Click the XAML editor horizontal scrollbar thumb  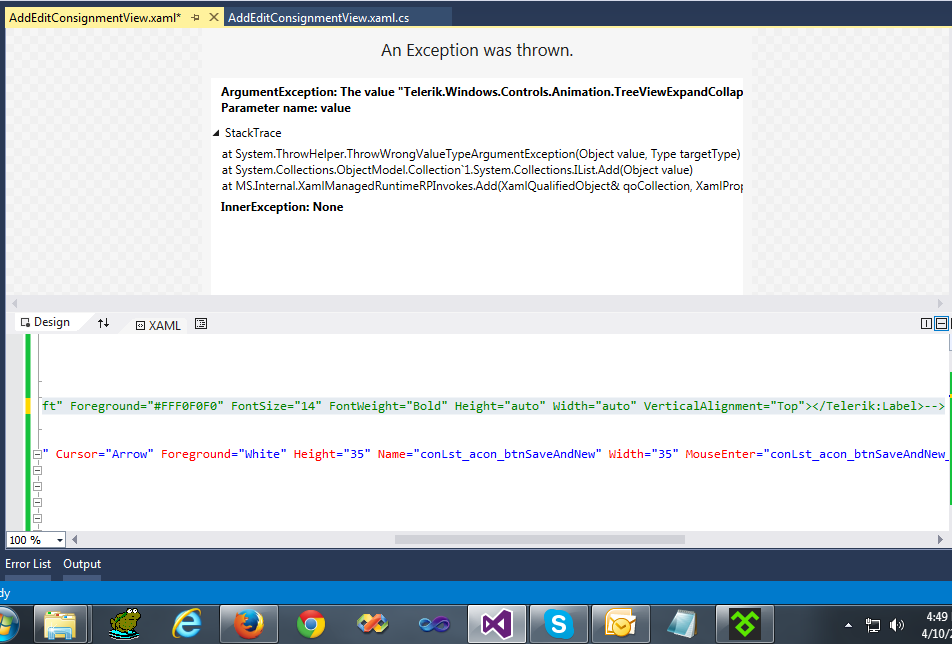pyautogui.click(x=540, y=539)
